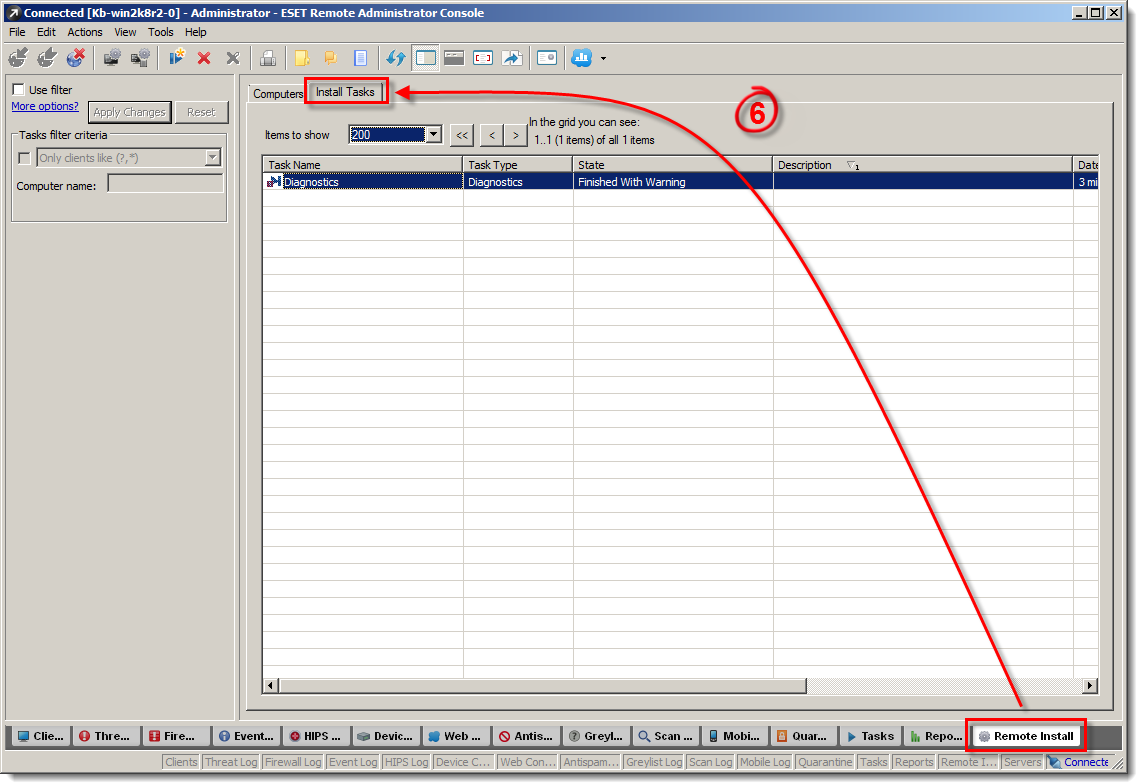Open the Firewall log bottom tab

[x=176, y=736]
